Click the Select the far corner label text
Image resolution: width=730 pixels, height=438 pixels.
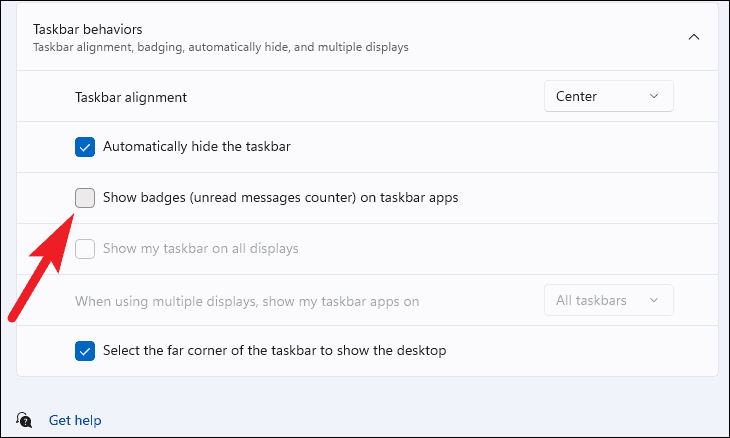[x=274, y=350]
